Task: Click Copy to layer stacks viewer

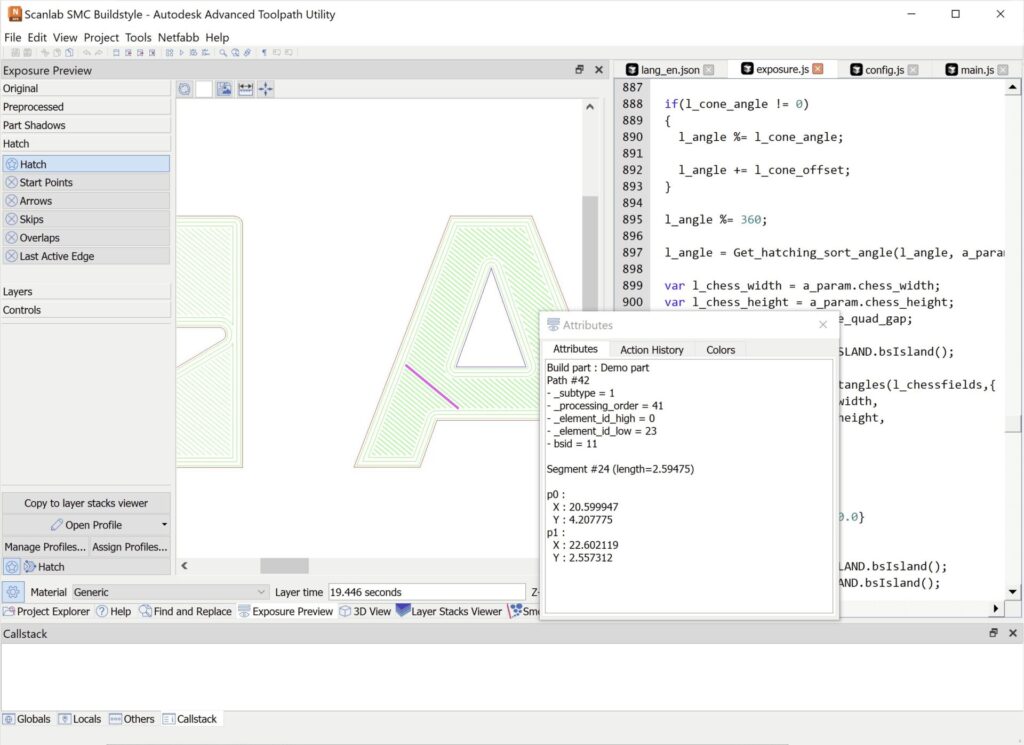Action: [85, 504]
